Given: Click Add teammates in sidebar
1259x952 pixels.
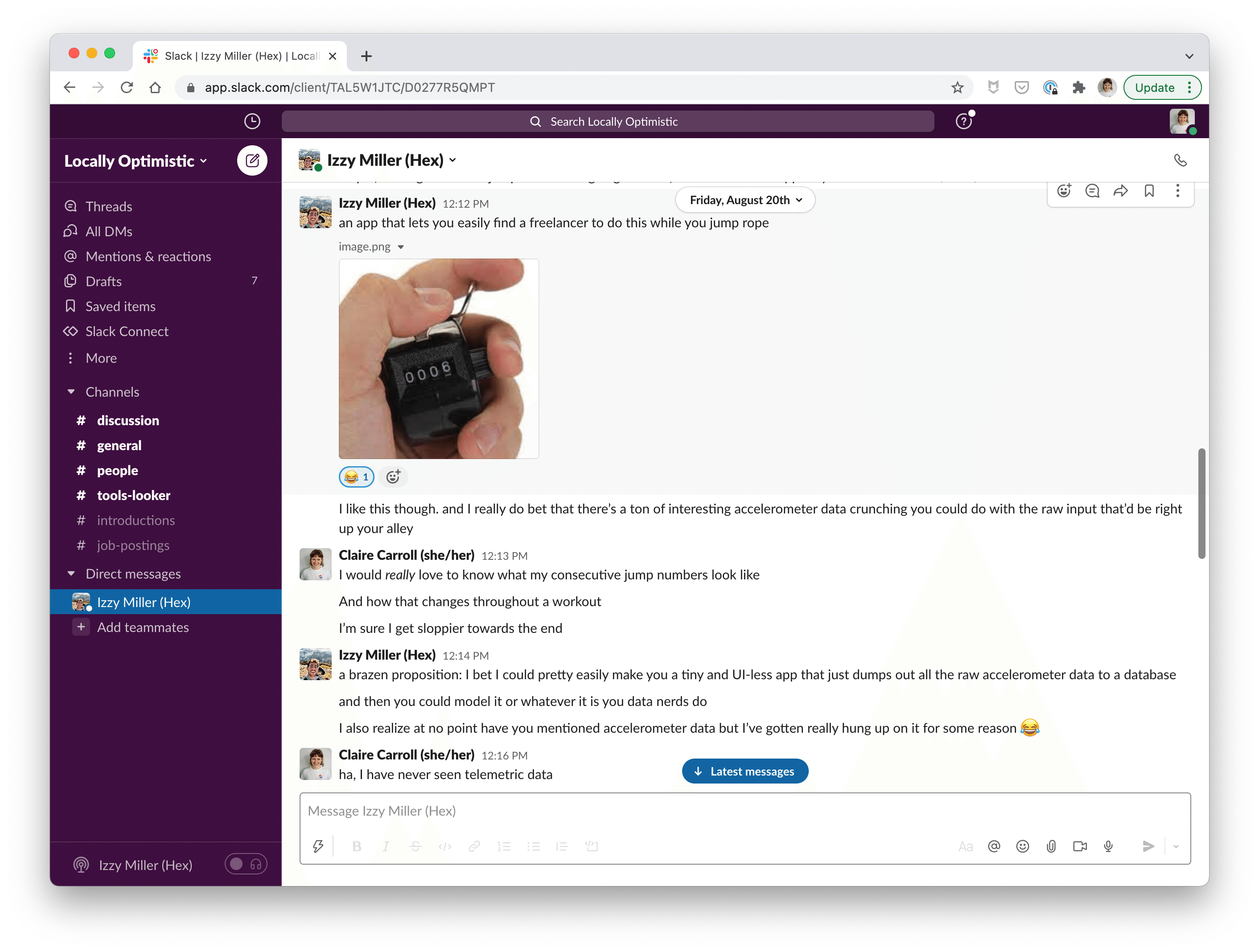Looking at the screenshot, I should [142, 627].
